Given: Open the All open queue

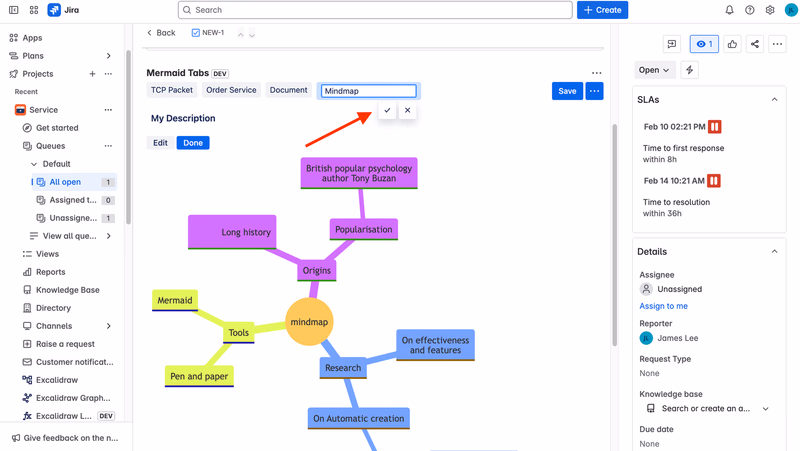Looking at the screenshot, I should point(74,182).
